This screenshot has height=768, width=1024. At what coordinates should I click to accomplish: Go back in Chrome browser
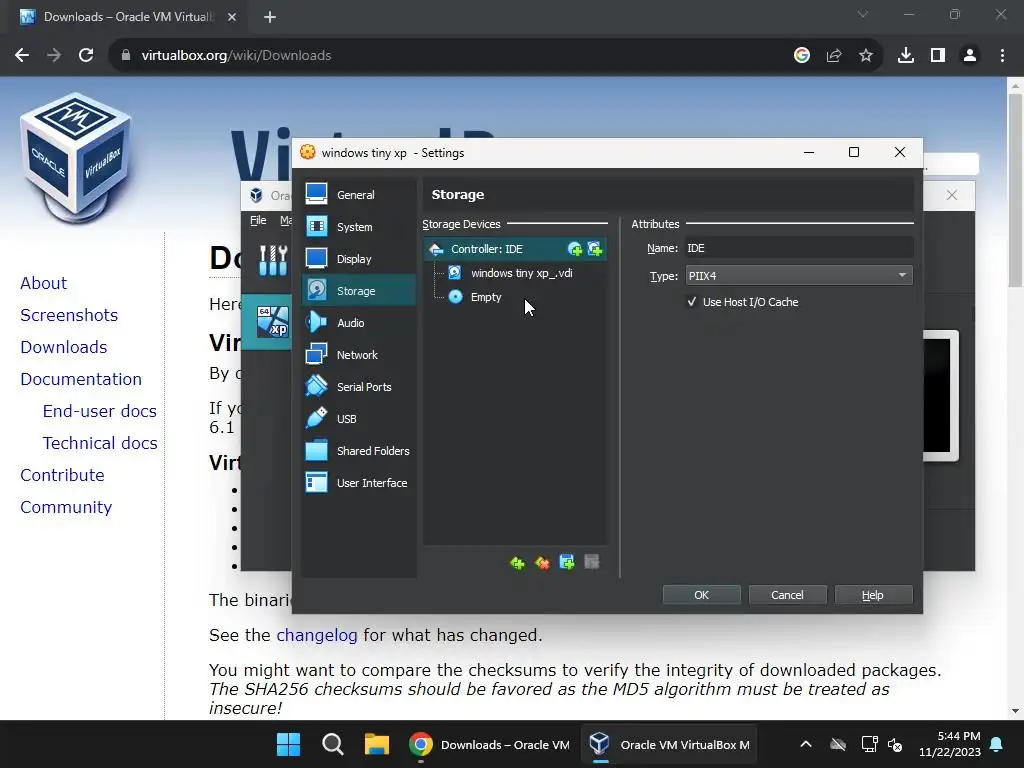pos(22,56)
